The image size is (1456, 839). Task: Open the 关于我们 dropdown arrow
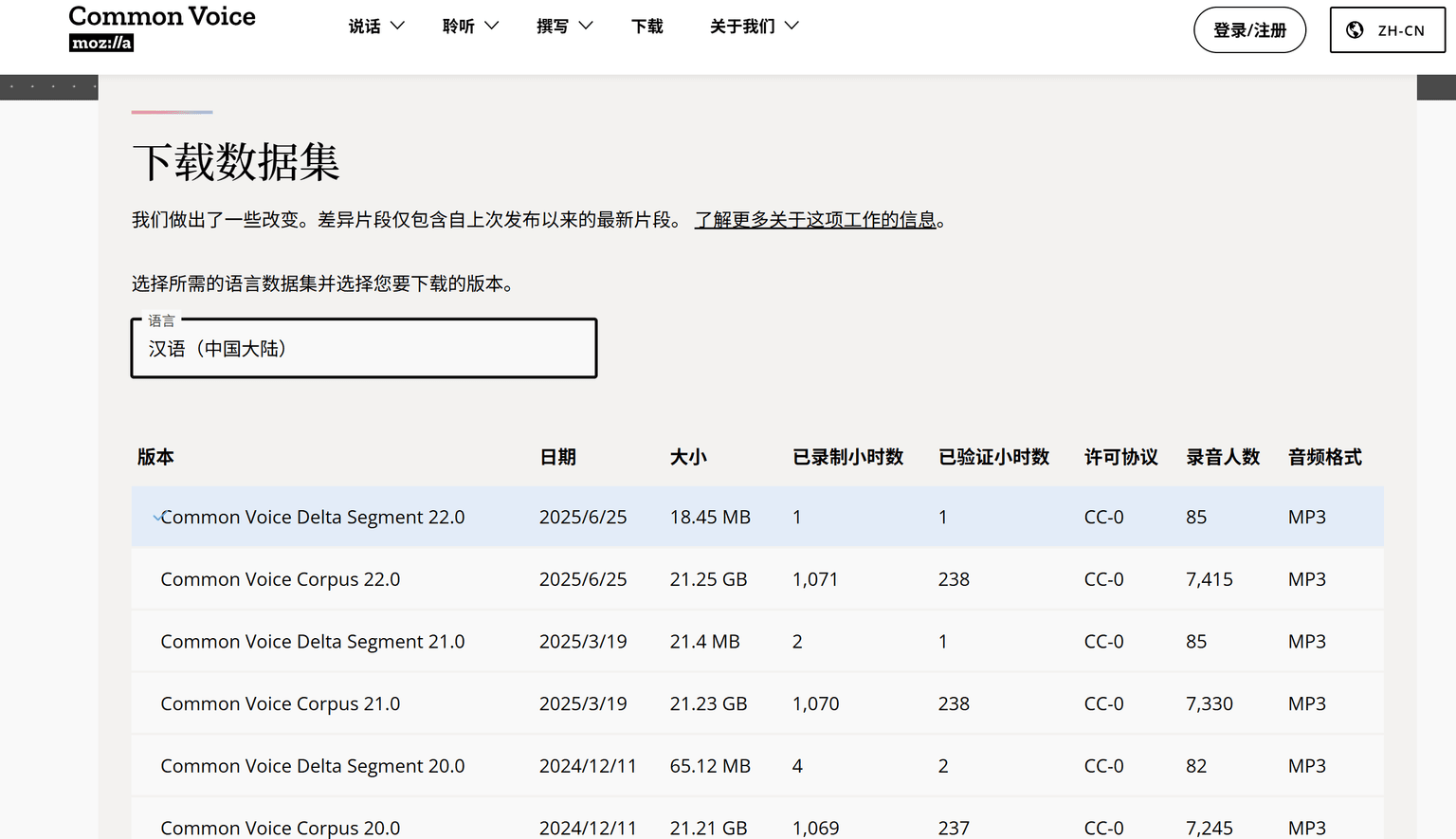tap(792, 26)
